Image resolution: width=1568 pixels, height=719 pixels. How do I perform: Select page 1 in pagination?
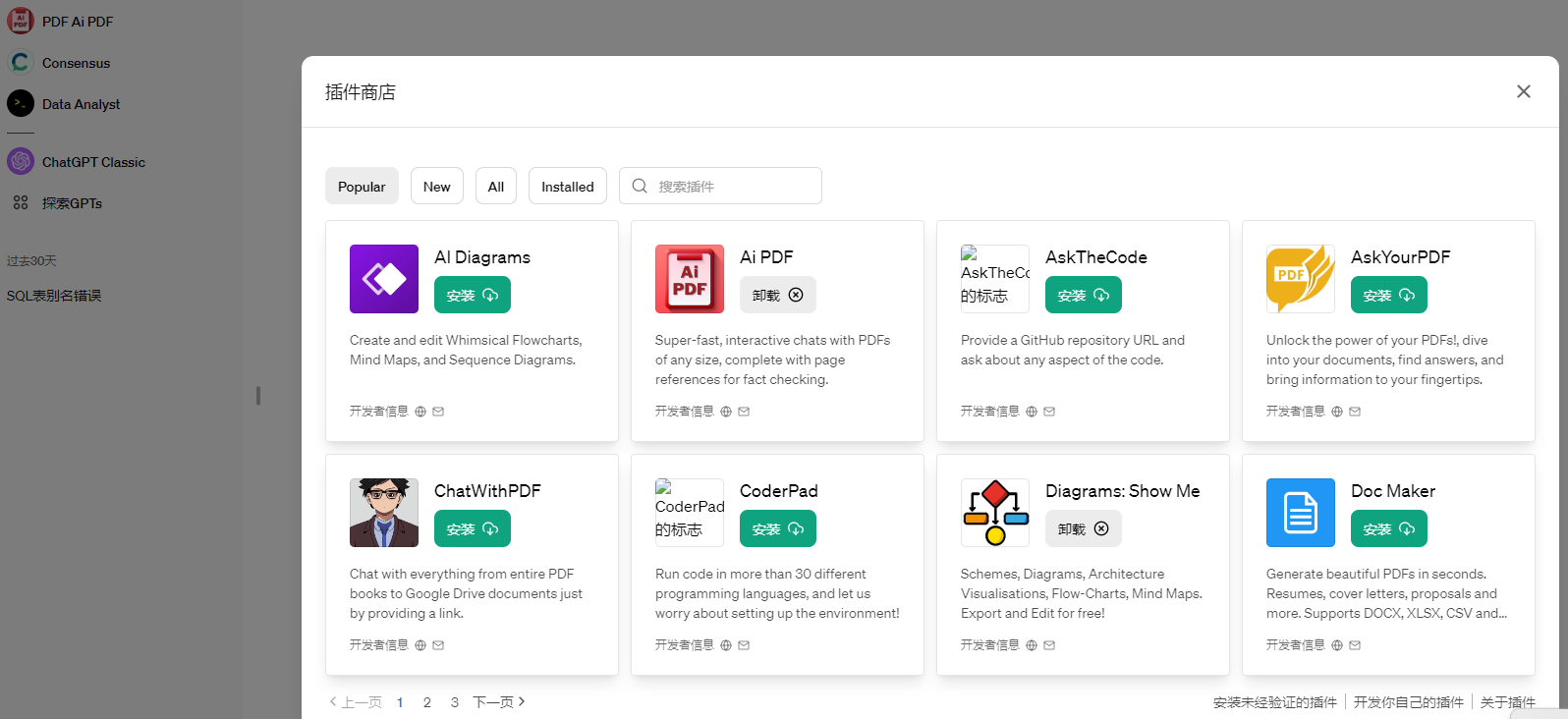pyautogui.click(x=400, y=702)
